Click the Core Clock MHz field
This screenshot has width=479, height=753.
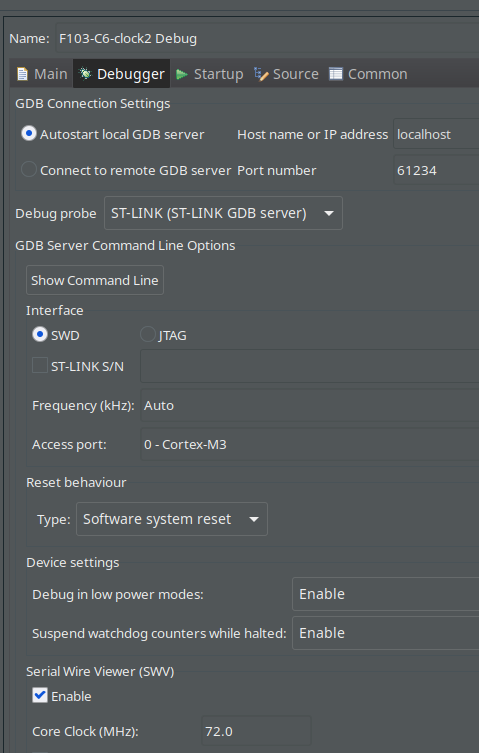tap(256, 731)
